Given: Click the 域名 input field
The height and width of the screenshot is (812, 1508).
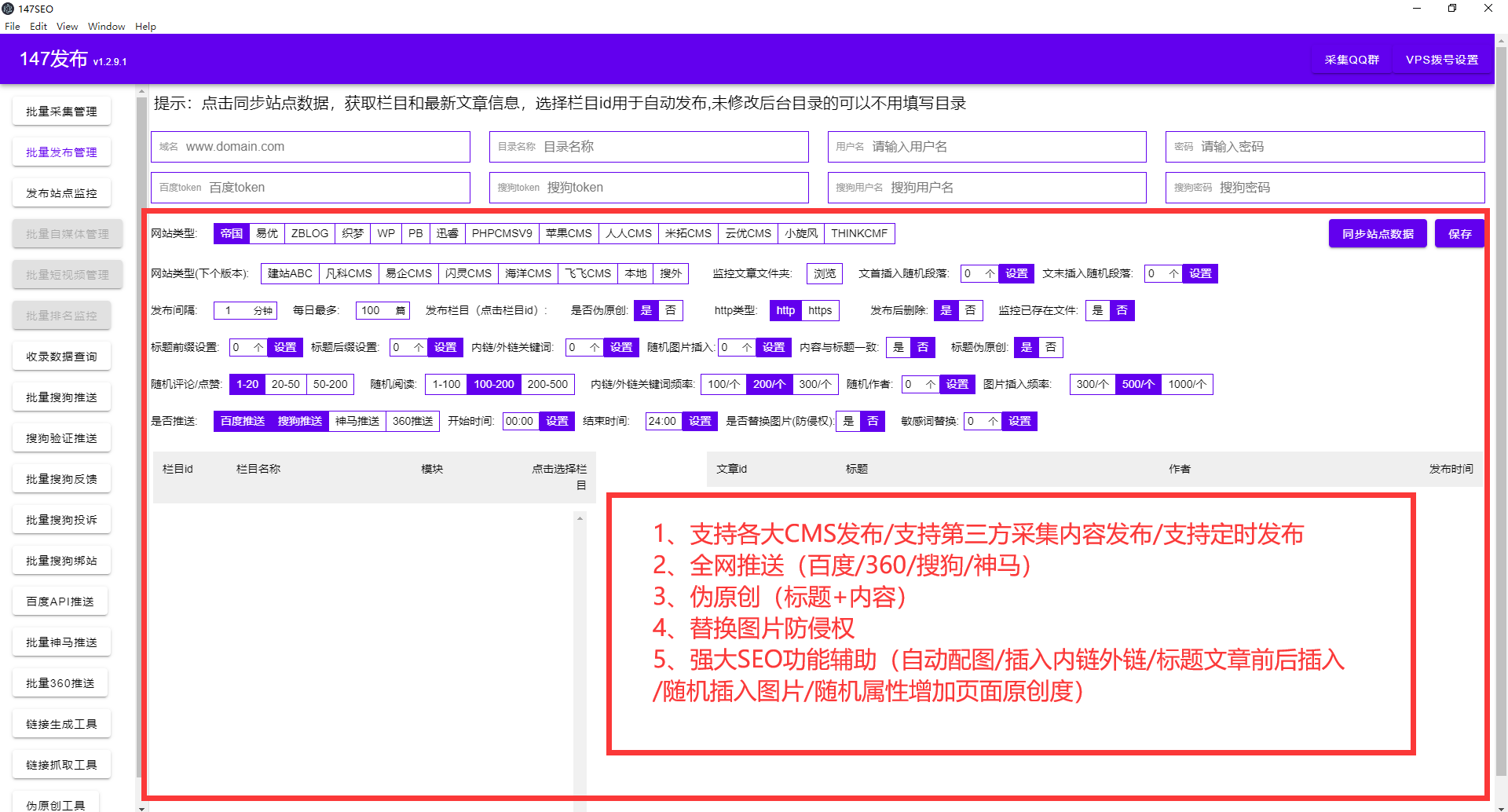Looking at the screenshot, I should pyautogui.click(x=309, y=146).
